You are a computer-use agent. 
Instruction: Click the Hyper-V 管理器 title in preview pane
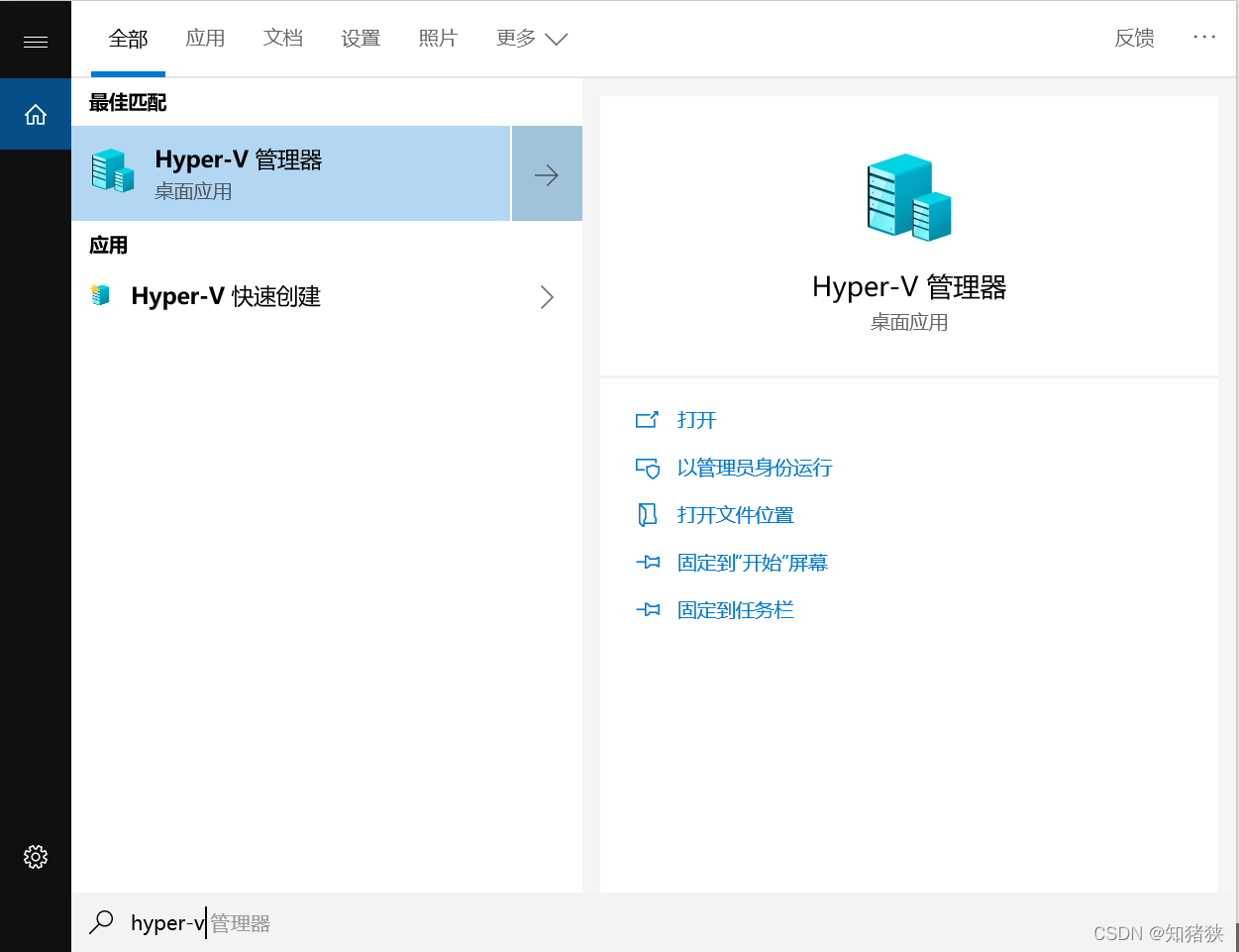tap(909, 287)
